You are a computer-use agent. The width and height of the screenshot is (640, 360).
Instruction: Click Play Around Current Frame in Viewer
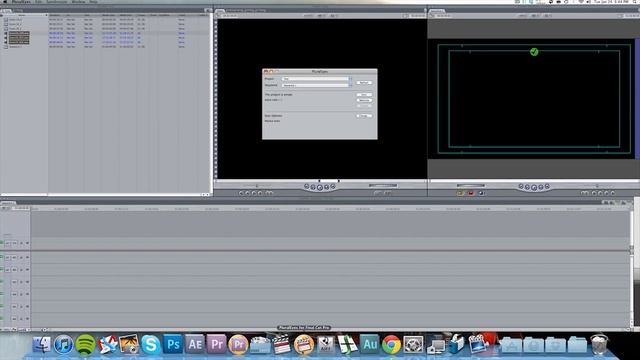pos(327,187)
